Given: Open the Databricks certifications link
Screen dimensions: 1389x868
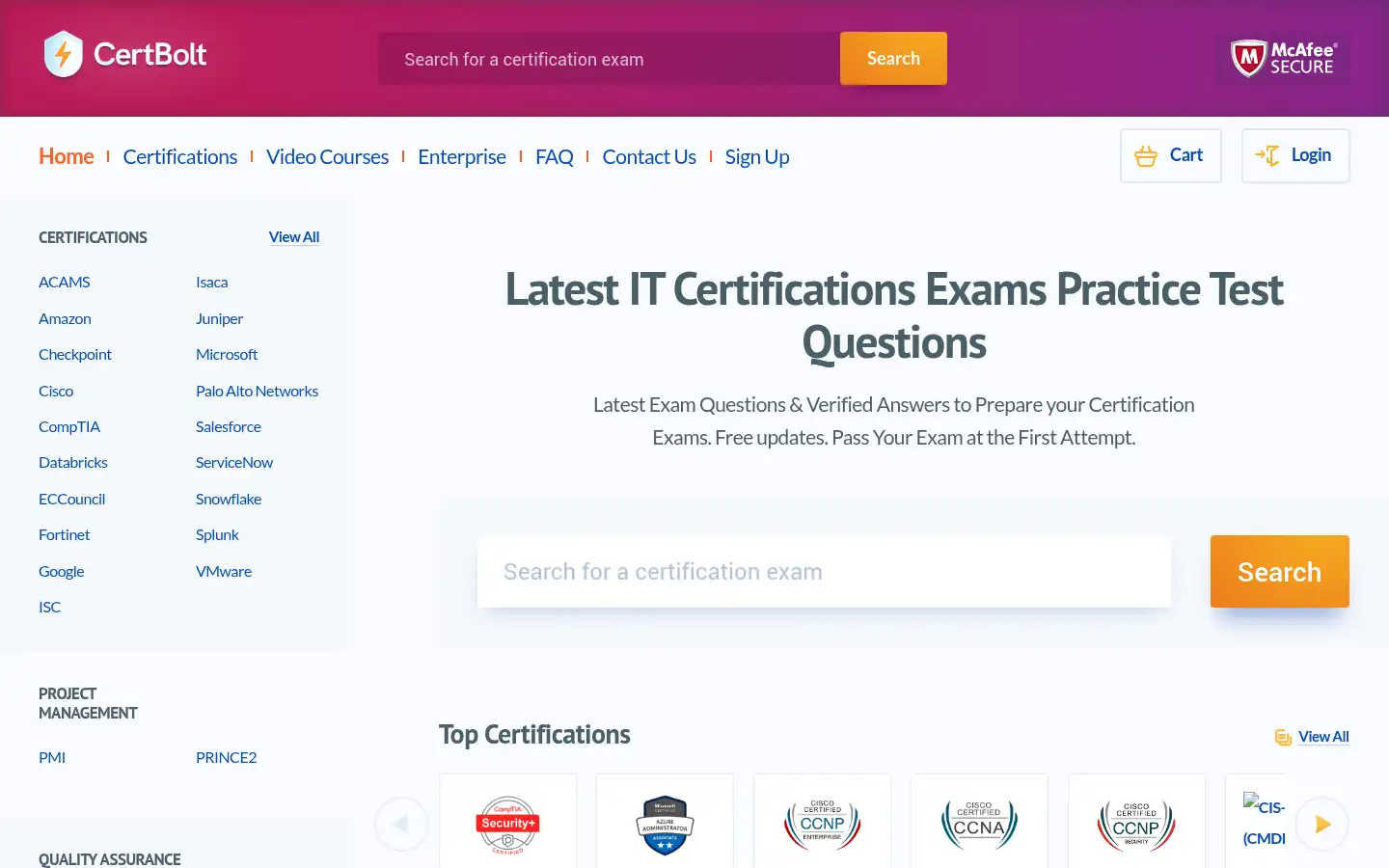Looking at the screenshot, I should point(73,463).
